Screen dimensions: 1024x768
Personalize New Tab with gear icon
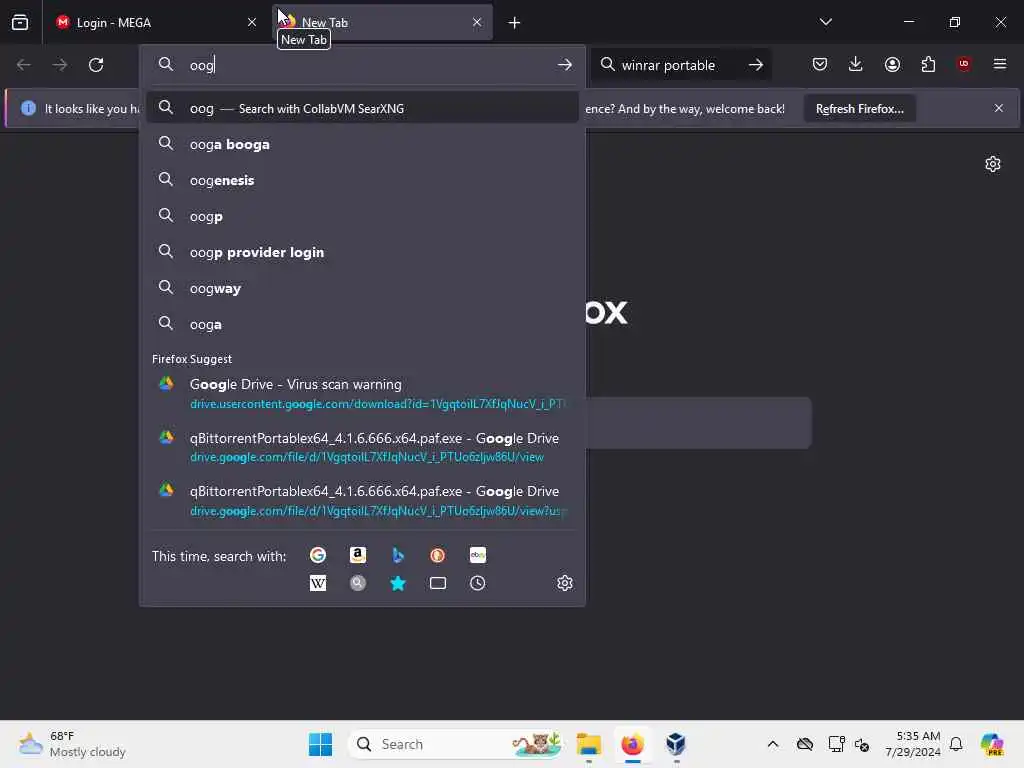[993, 164]
